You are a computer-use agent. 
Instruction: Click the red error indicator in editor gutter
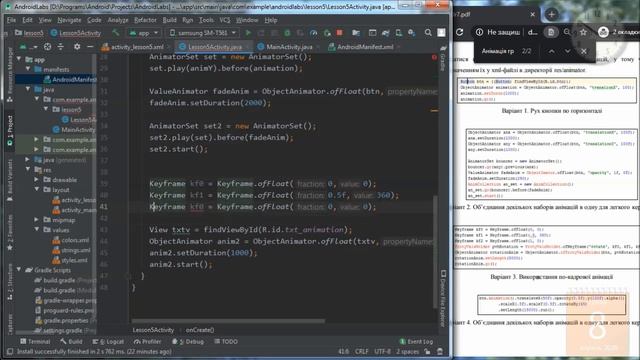point(434,58)
